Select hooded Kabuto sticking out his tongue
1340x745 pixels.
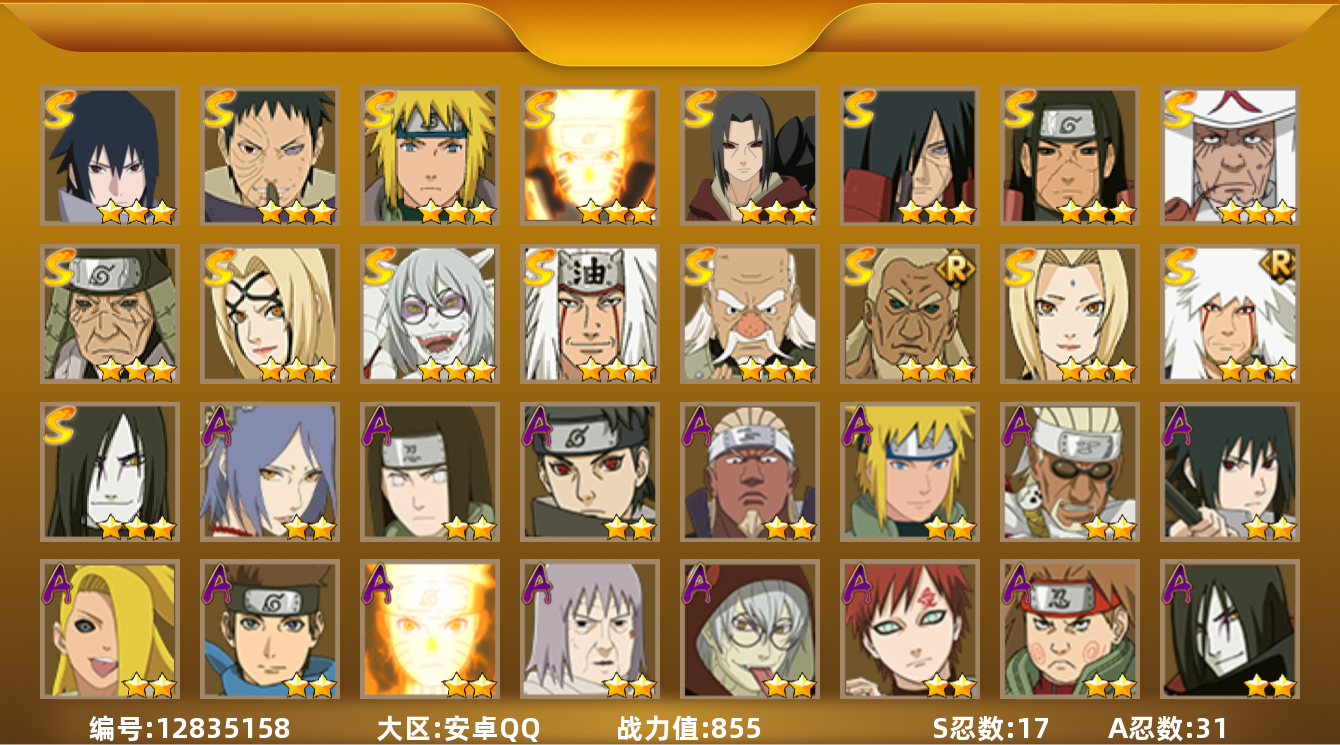point(749,629)
